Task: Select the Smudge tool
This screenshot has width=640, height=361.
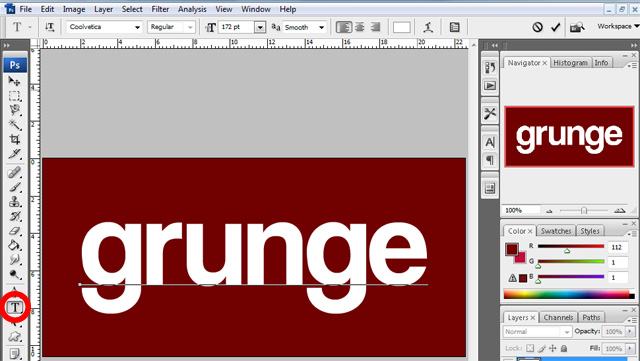Action: 14,260
